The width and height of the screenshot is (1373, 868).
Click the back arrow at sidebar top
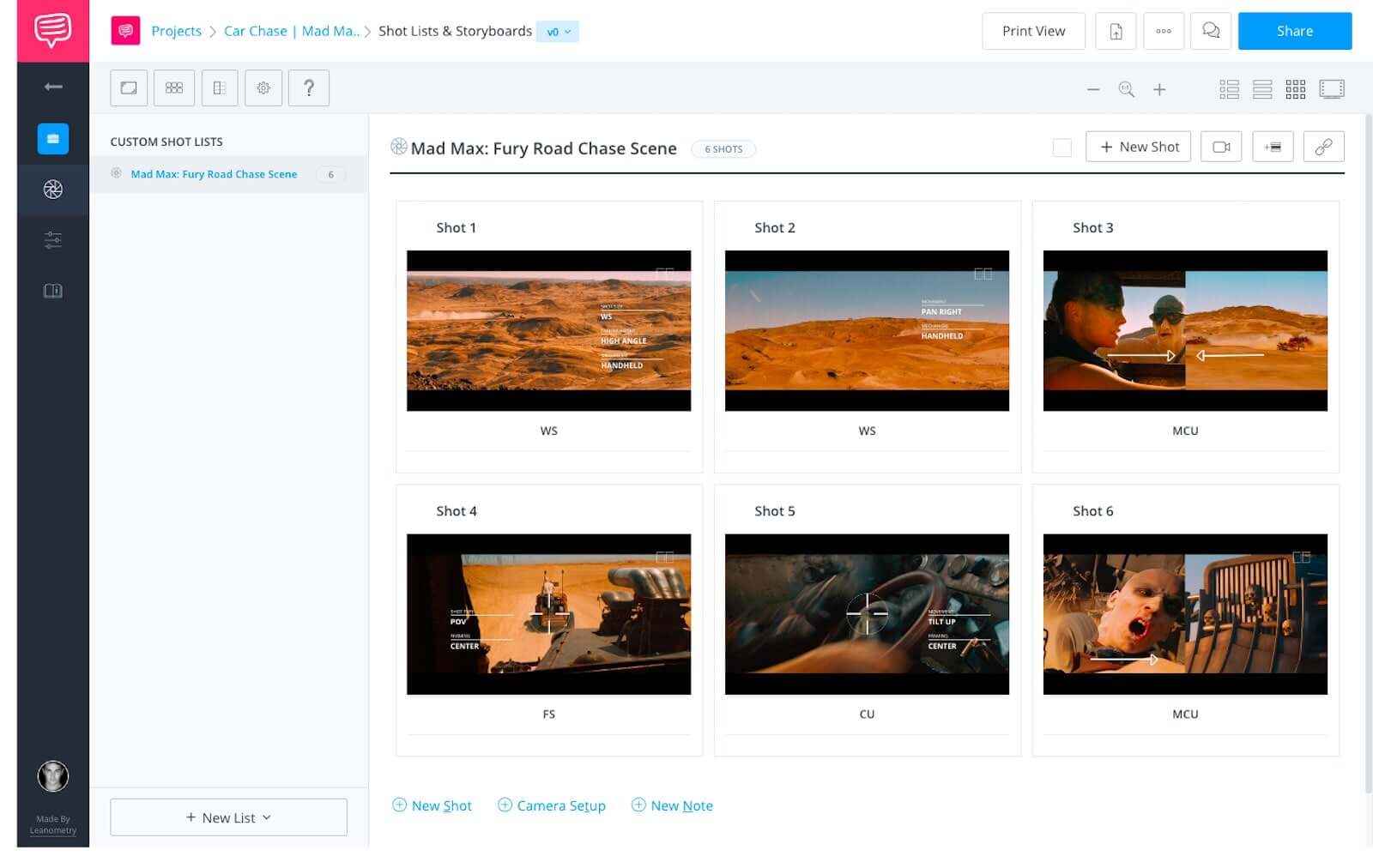(x=52, y=87)
